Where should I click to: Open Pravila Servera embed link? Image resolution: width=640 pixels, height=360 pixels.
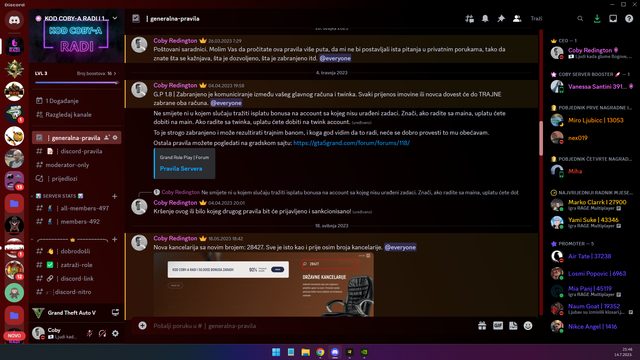181,169
